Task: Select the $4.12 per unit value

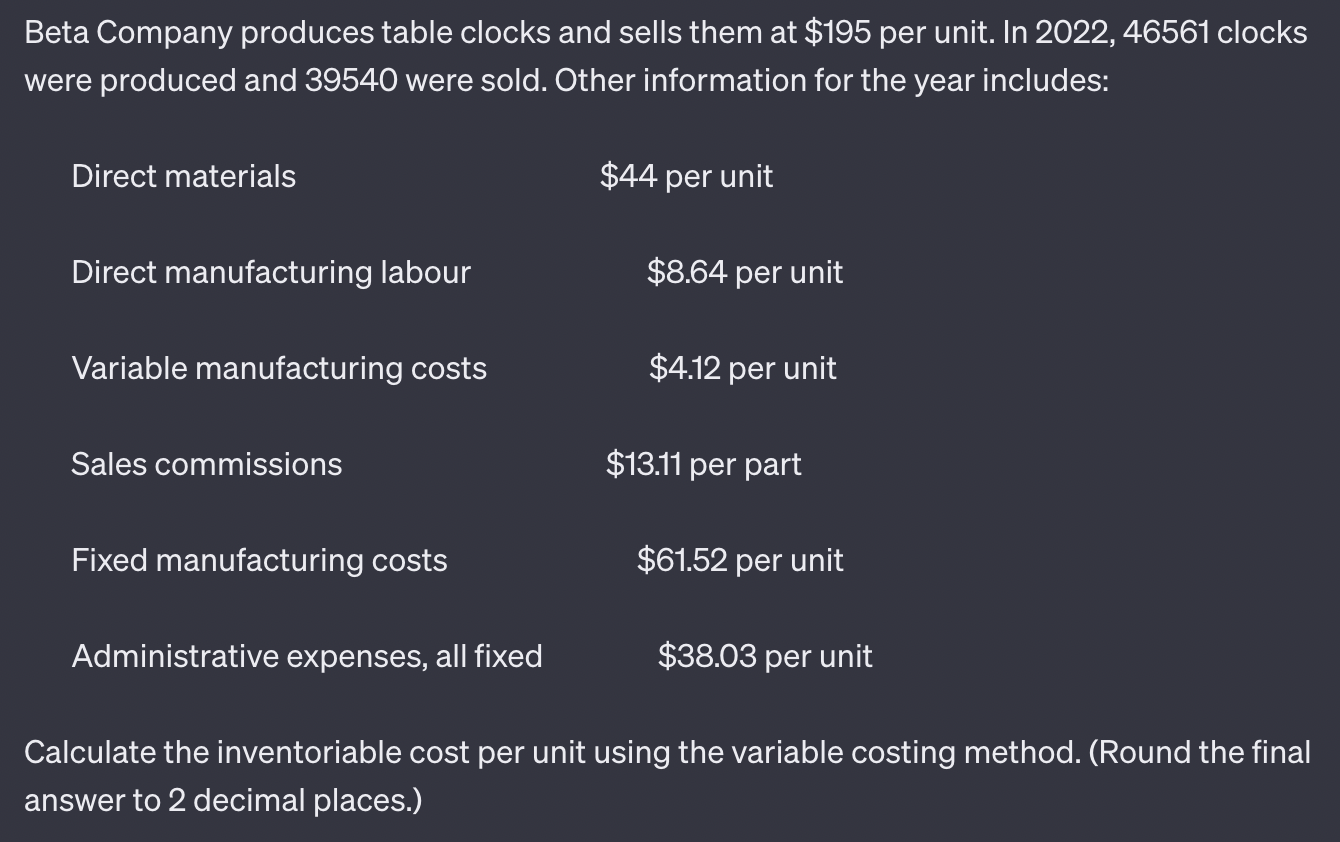Action: pos(743,368)
